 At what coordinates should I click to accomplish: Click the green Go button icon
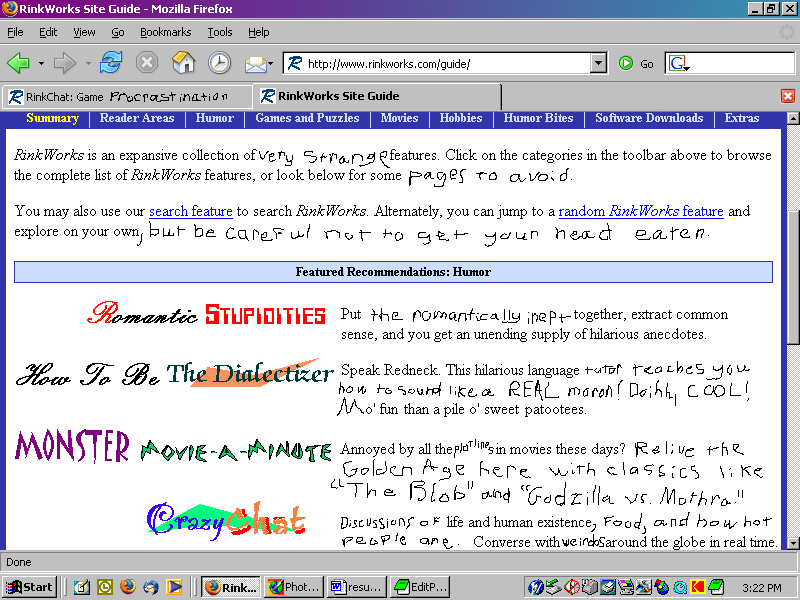tap(626, 63)
